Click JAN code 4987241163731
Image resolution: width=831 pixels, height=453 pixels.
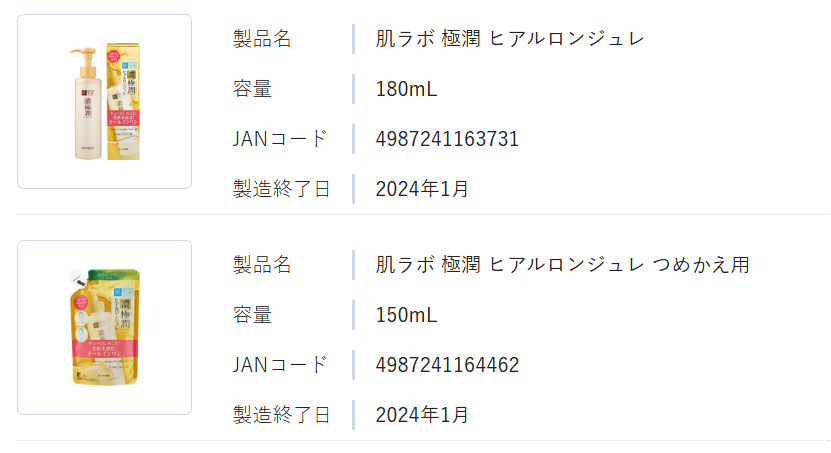pyautogui.click(x=447, y=139)
